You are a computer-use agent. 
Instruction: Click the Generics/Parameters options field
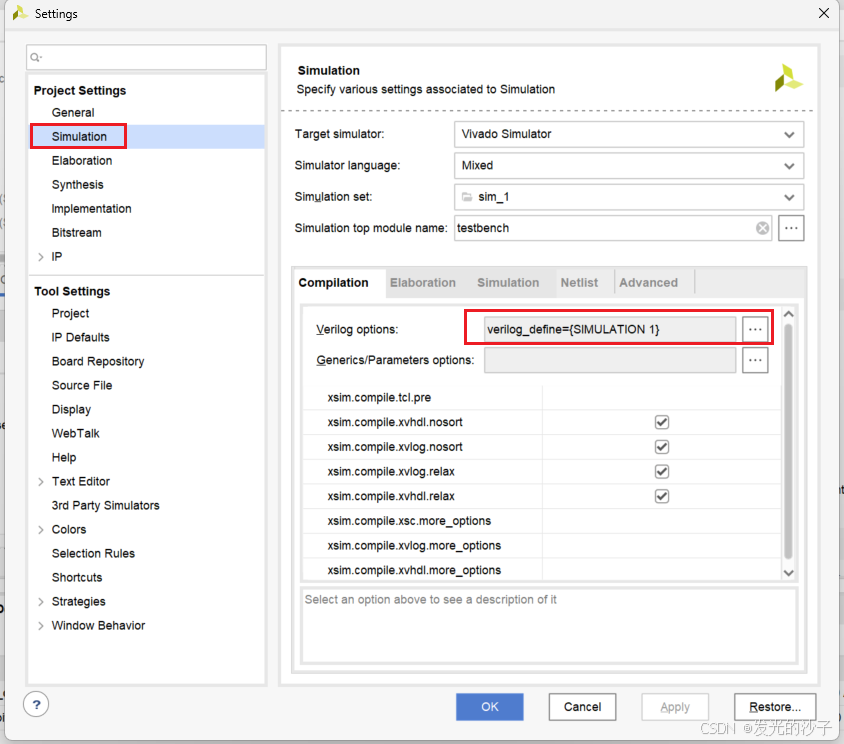[609, 360]
